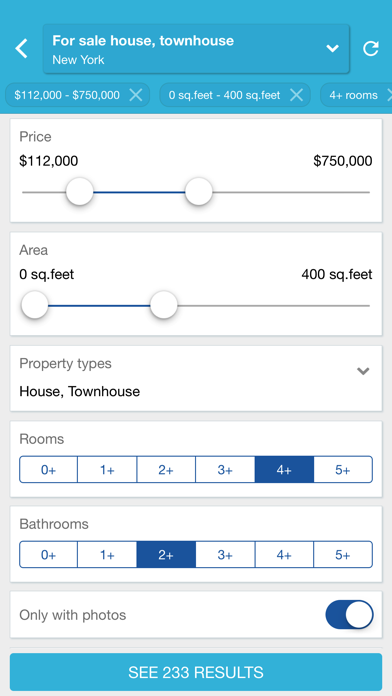
Task: Click the $750,000 maximum price value
Action: point(343,161)
